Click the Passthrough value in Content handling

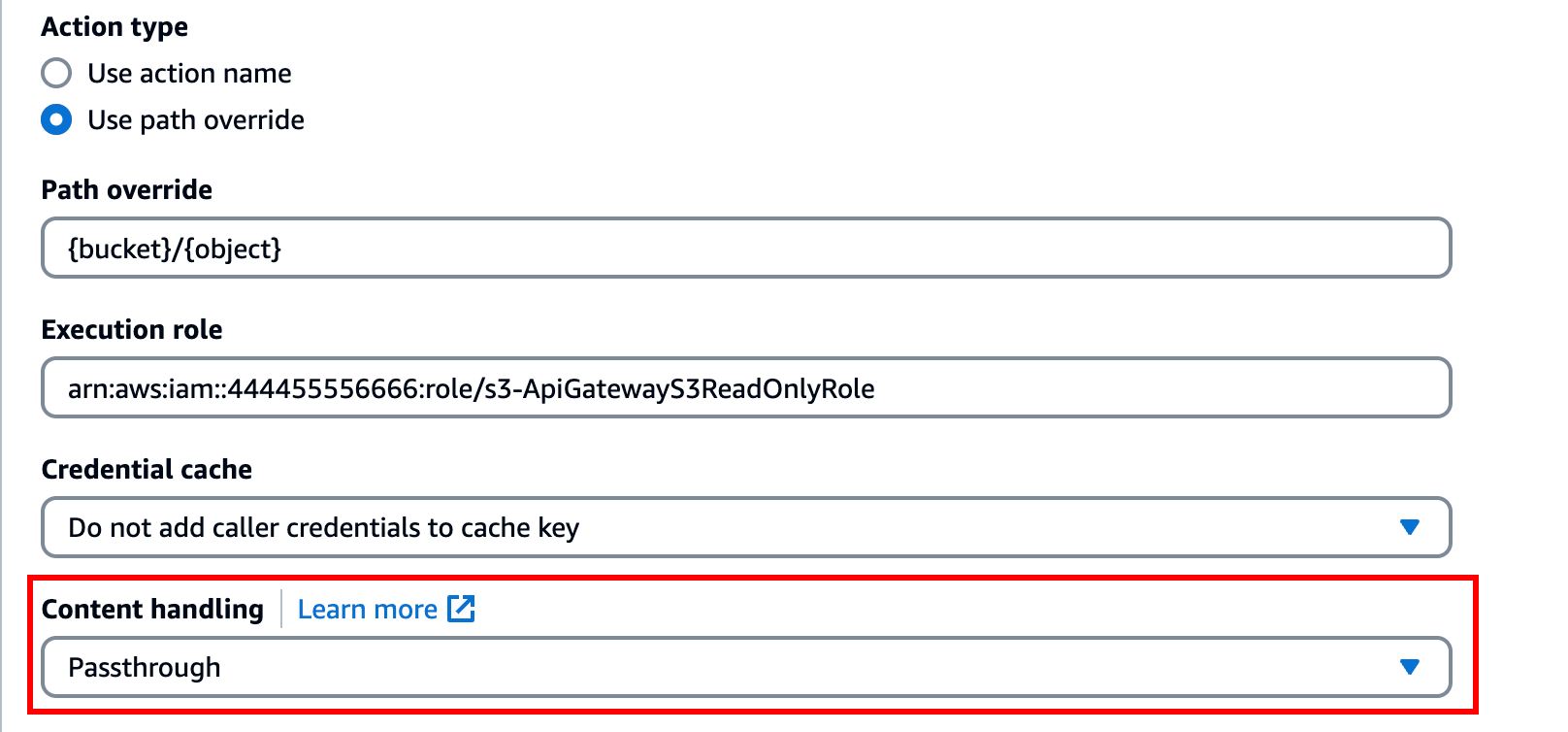144,667
